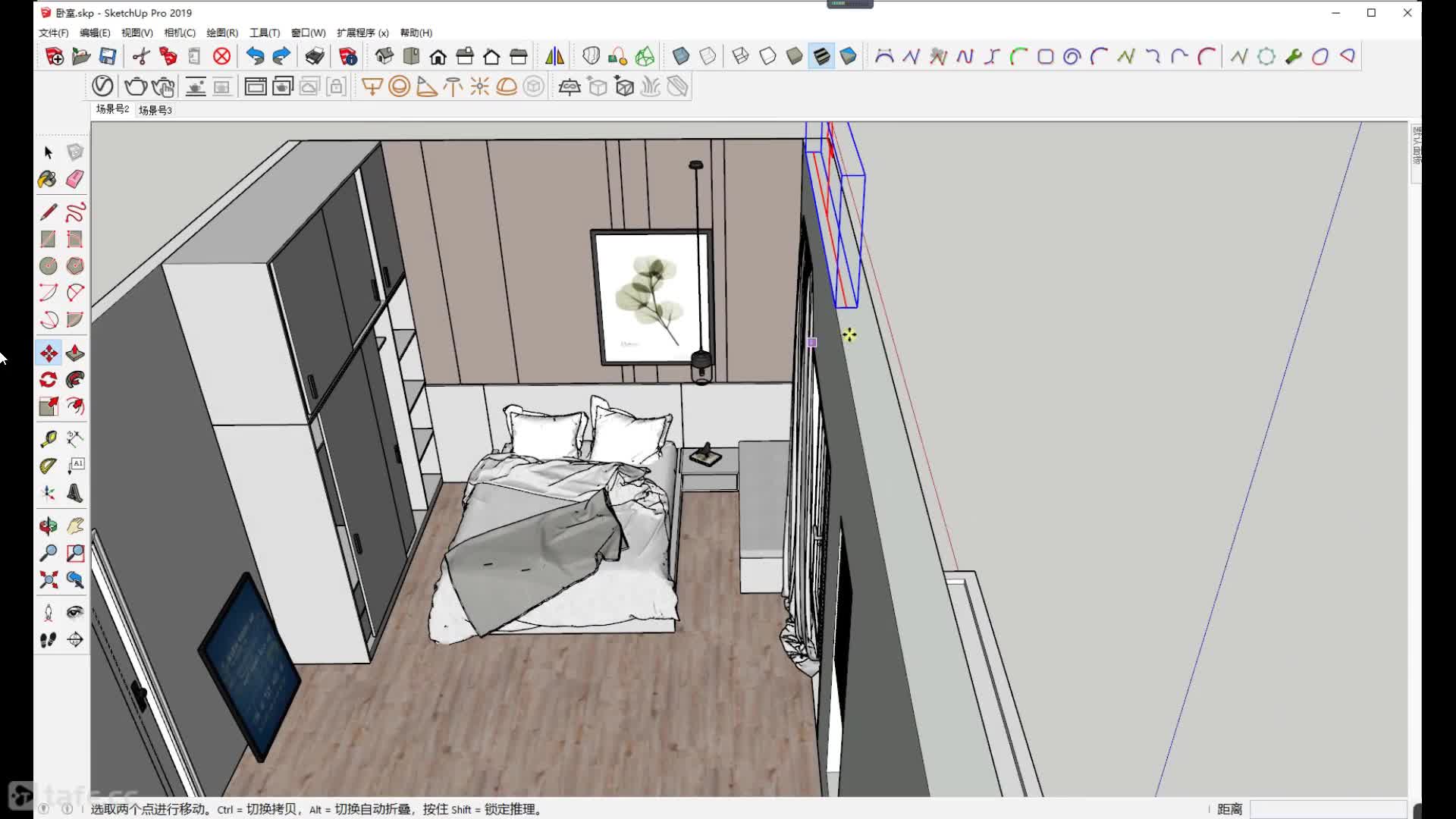The height and width of the screenshot is (819, 1456).
Task: Toggle X-ray face style
Action: 681,56
